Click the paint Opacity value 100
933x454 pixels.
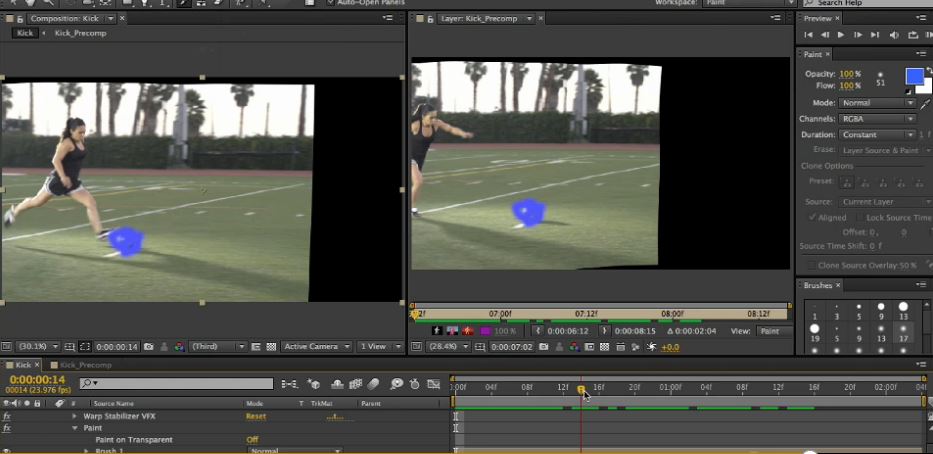pos(846,74)
